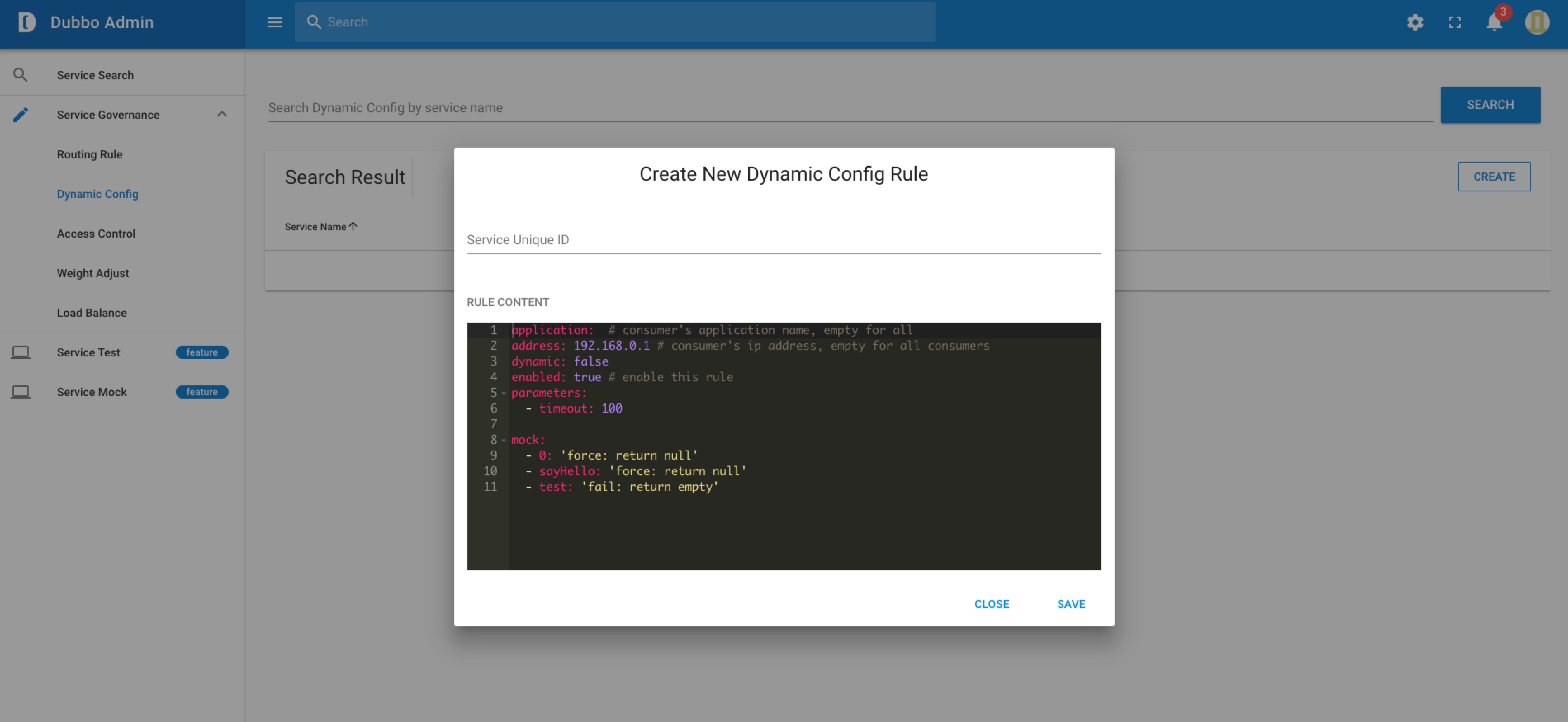Open the Routing Rule page
The height and width of the screenshot is (722, 1568).
click(x=90, y=154)
